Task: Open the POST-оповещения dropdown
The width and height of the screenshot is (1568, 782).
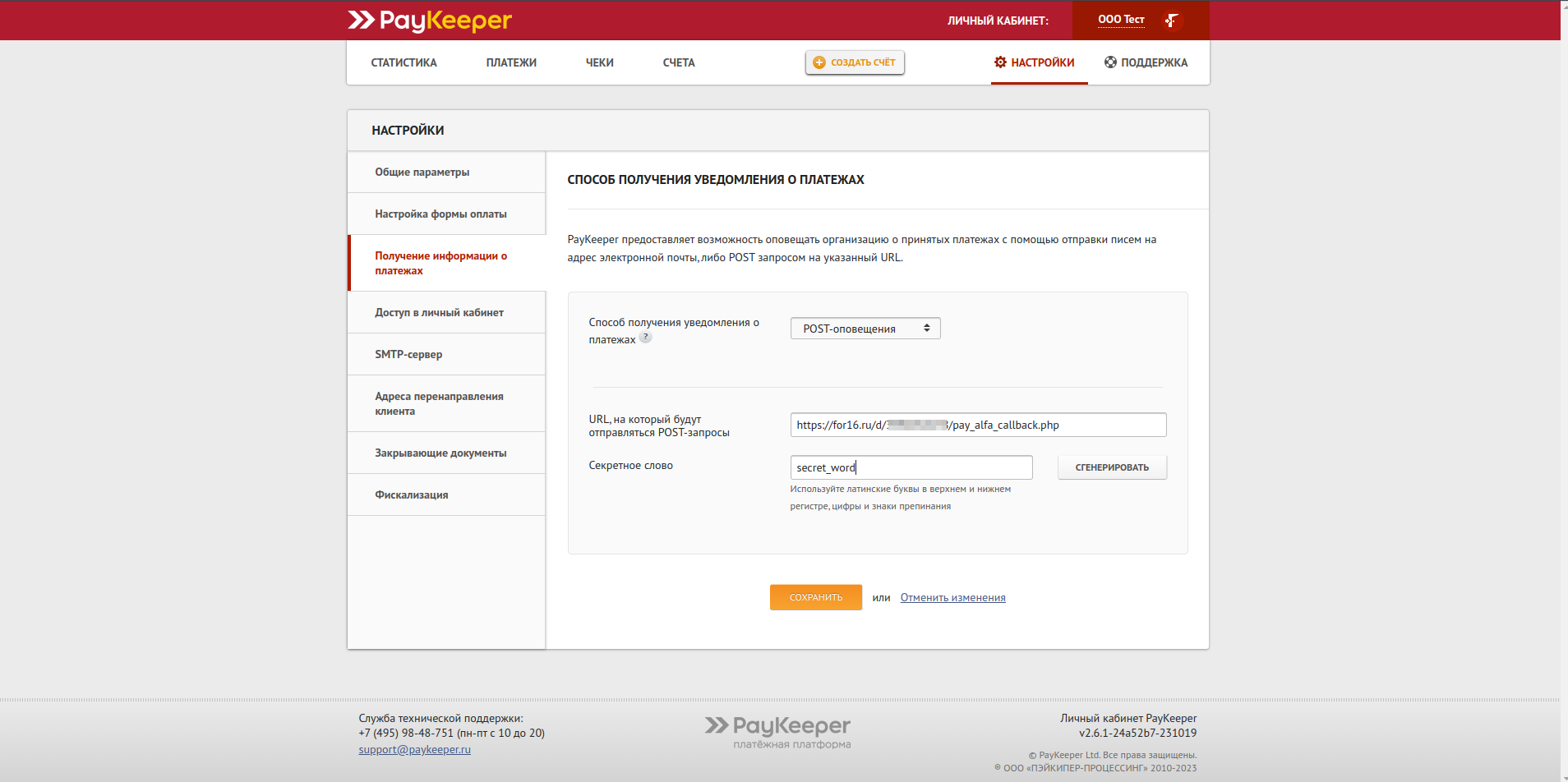Action: coord(865,329)
